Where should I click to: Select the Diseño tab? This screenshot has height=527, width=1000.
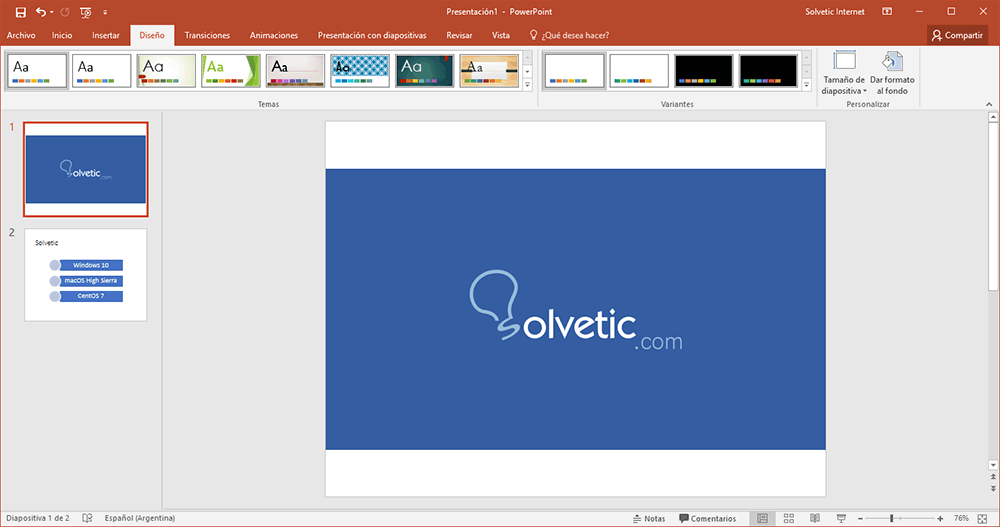point(152,35)
